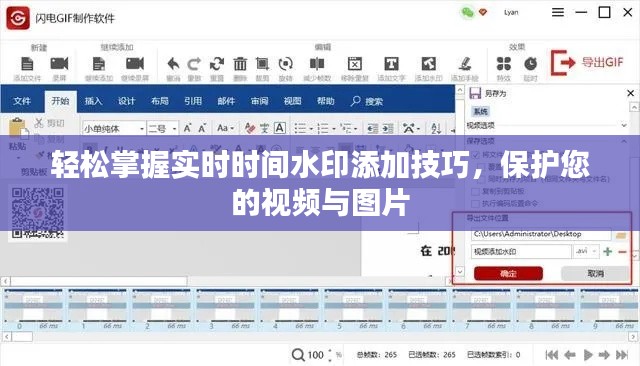The height and width of the screenshot is (366, 640).
Task: Close the save-as panel with X
Action: pyautogui.click(x=630, y=93)
